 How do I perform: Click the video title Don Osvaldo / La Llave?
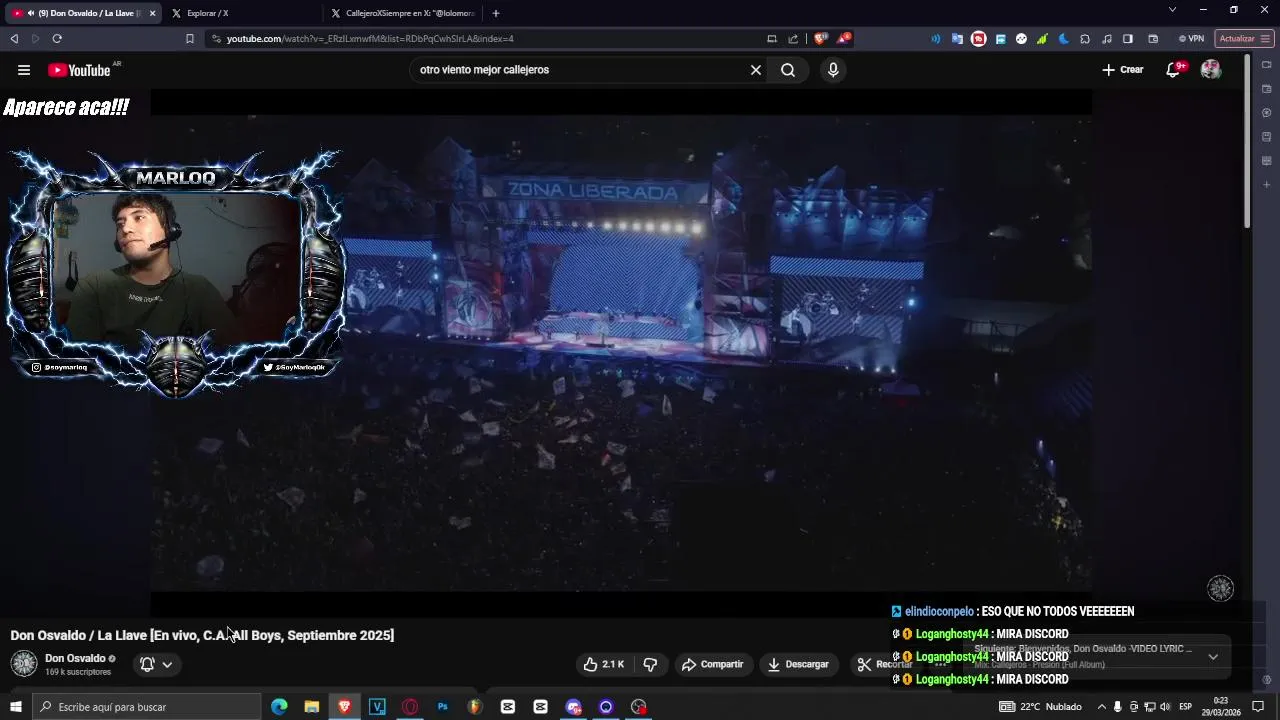202,635
